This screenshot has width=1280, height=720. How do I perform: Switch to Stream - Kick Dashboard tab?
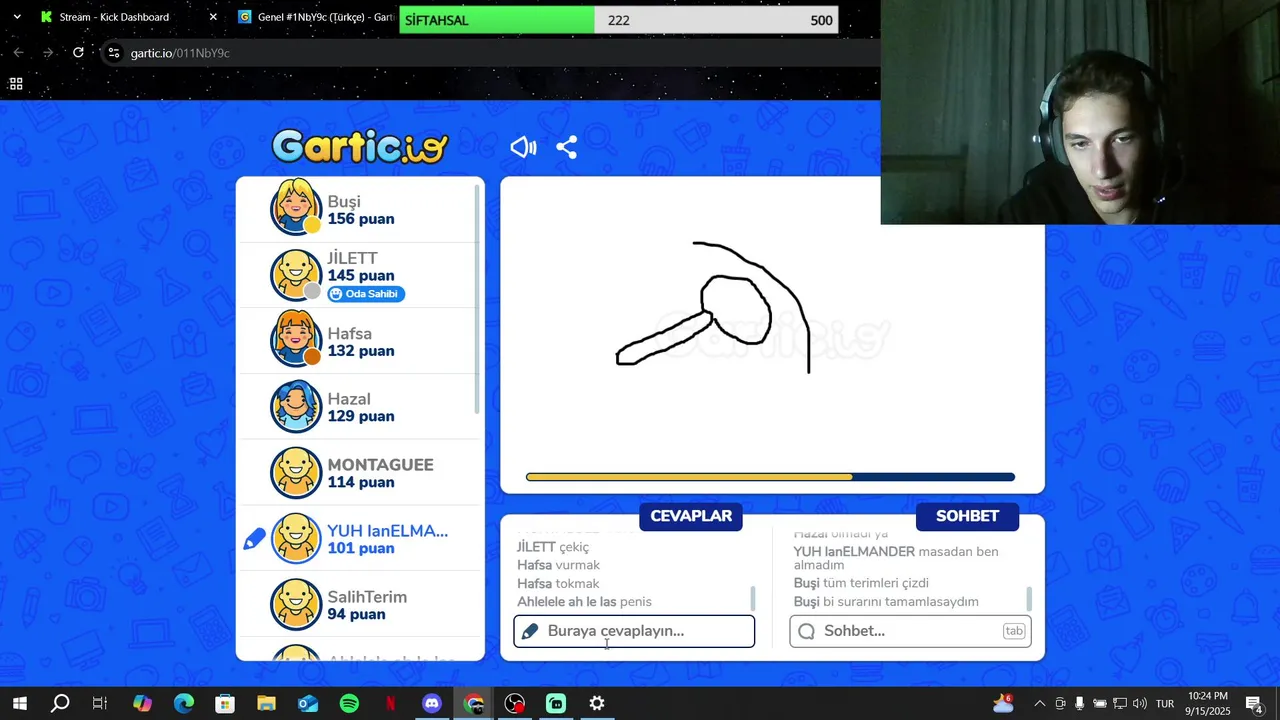tap(114, 17)
